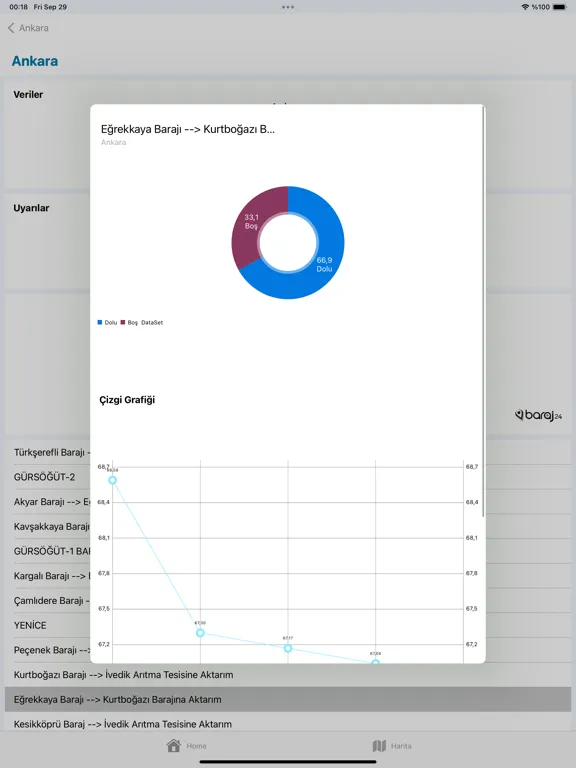Tap the Boş maroon legend swatch
Screen dimensions: 576x768
pyautogui.click(x=123, y=322)
